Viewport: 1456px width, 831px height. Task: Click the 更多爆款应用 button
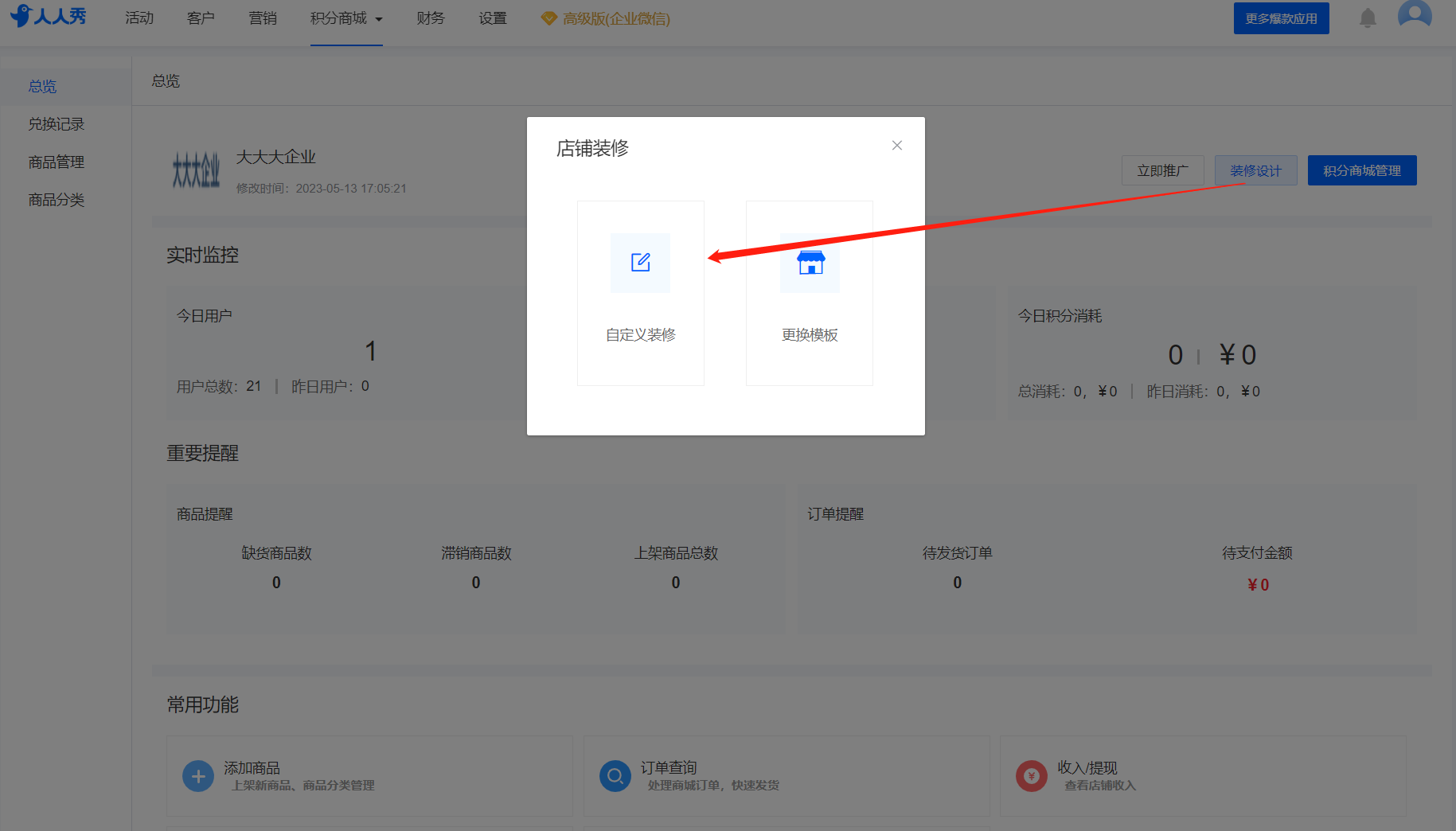coord(1282,18)
